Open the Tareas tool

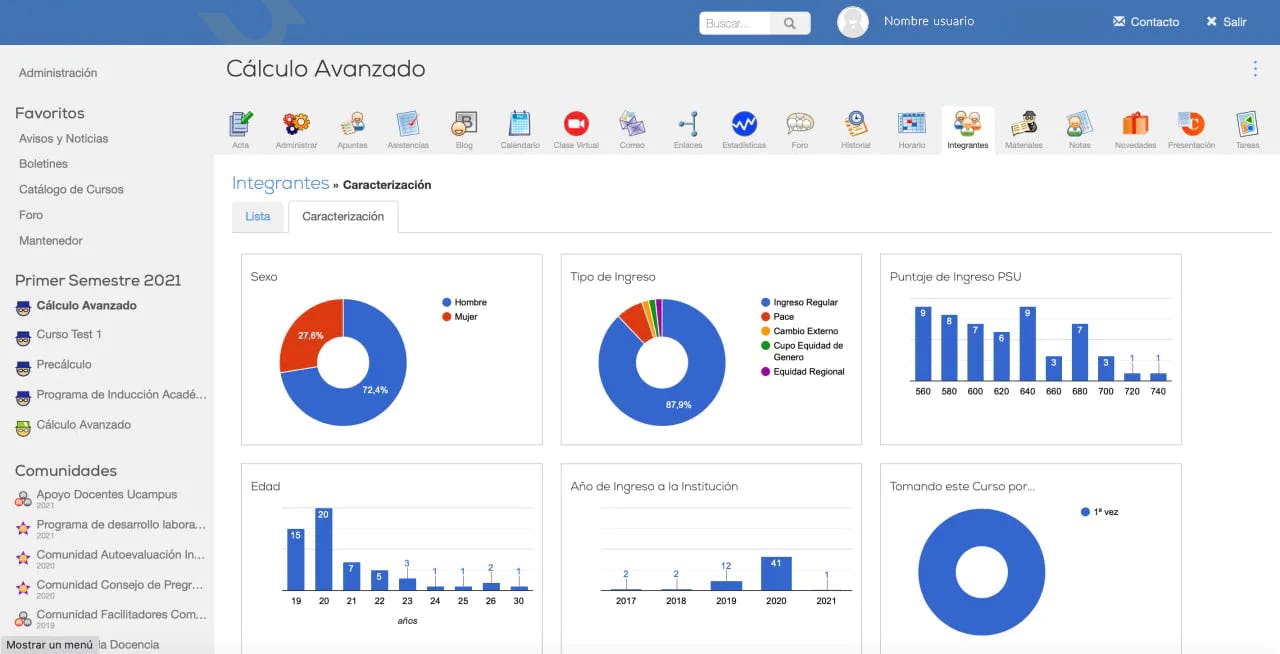pyautogui.click(x=1247, y=128)
